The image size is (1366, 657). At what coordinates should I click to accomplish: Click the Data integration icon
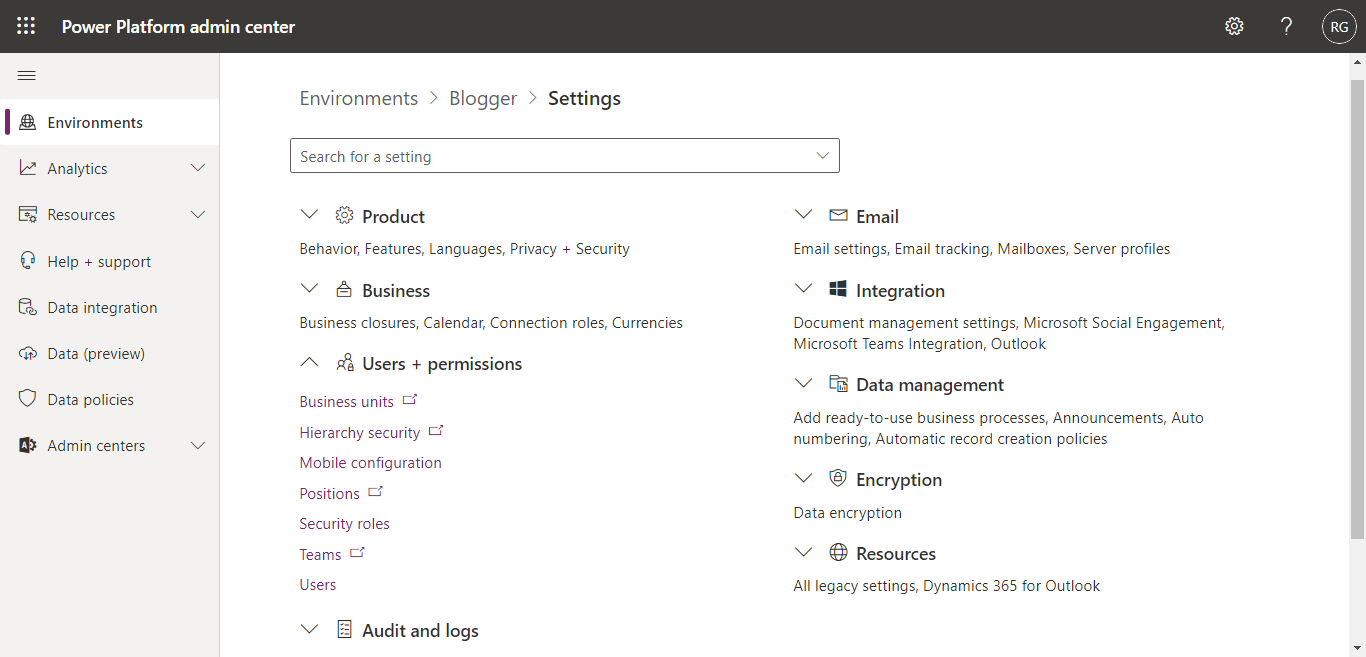click(28, 307)
